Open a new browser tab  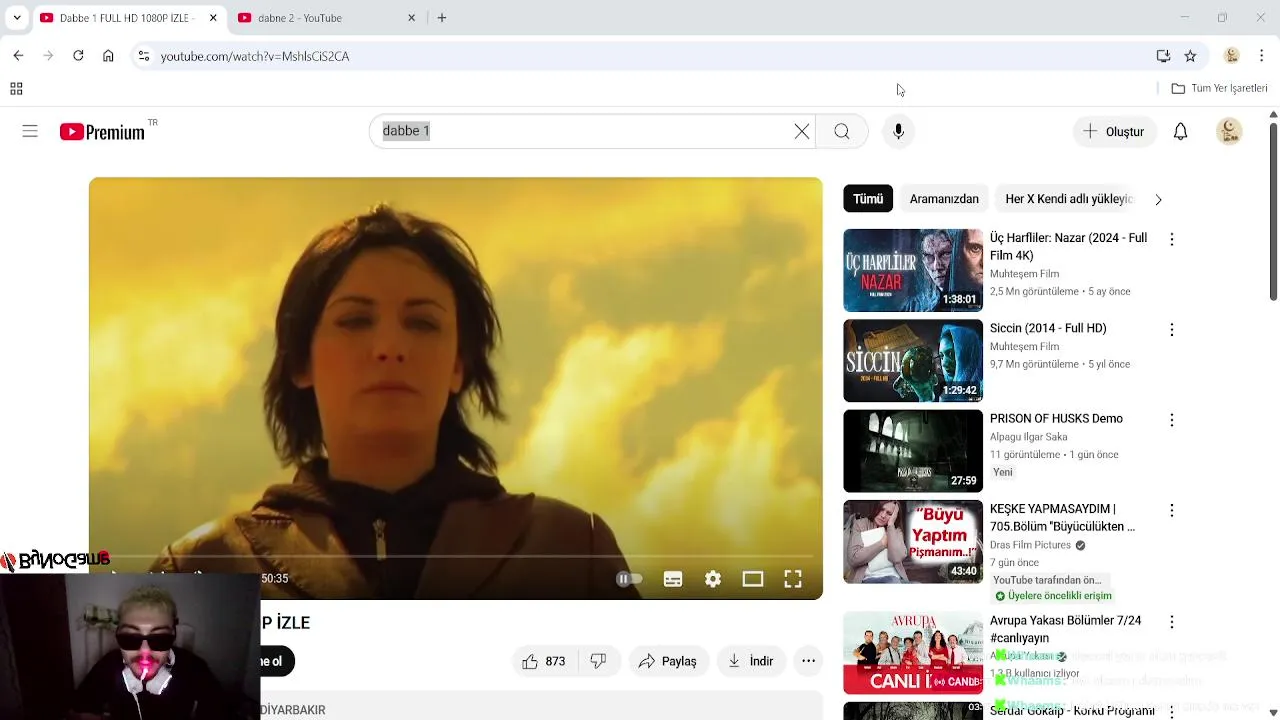coord(442,18)
